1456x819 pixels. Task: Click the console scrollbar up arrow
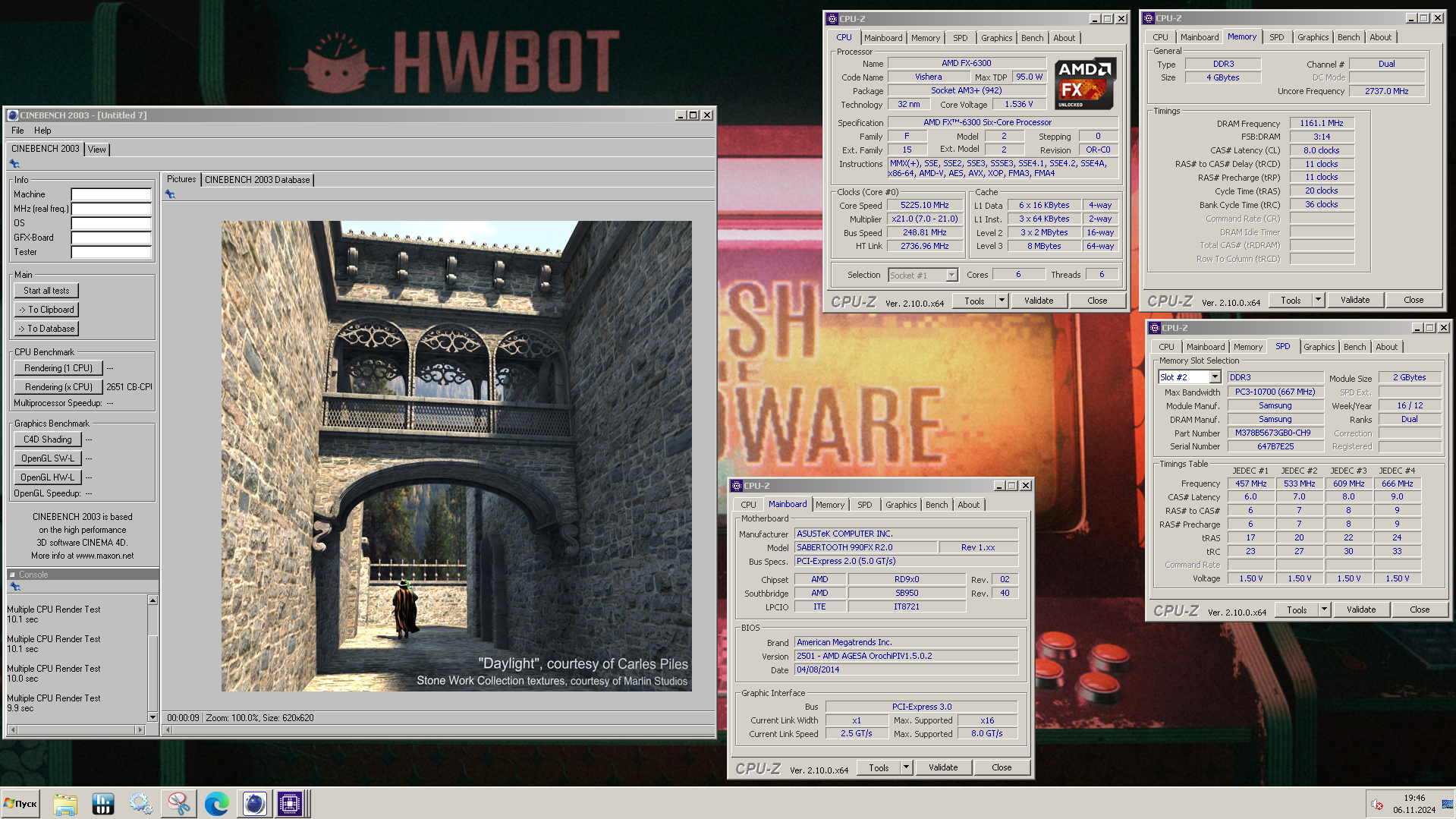(x=153, y=600)
